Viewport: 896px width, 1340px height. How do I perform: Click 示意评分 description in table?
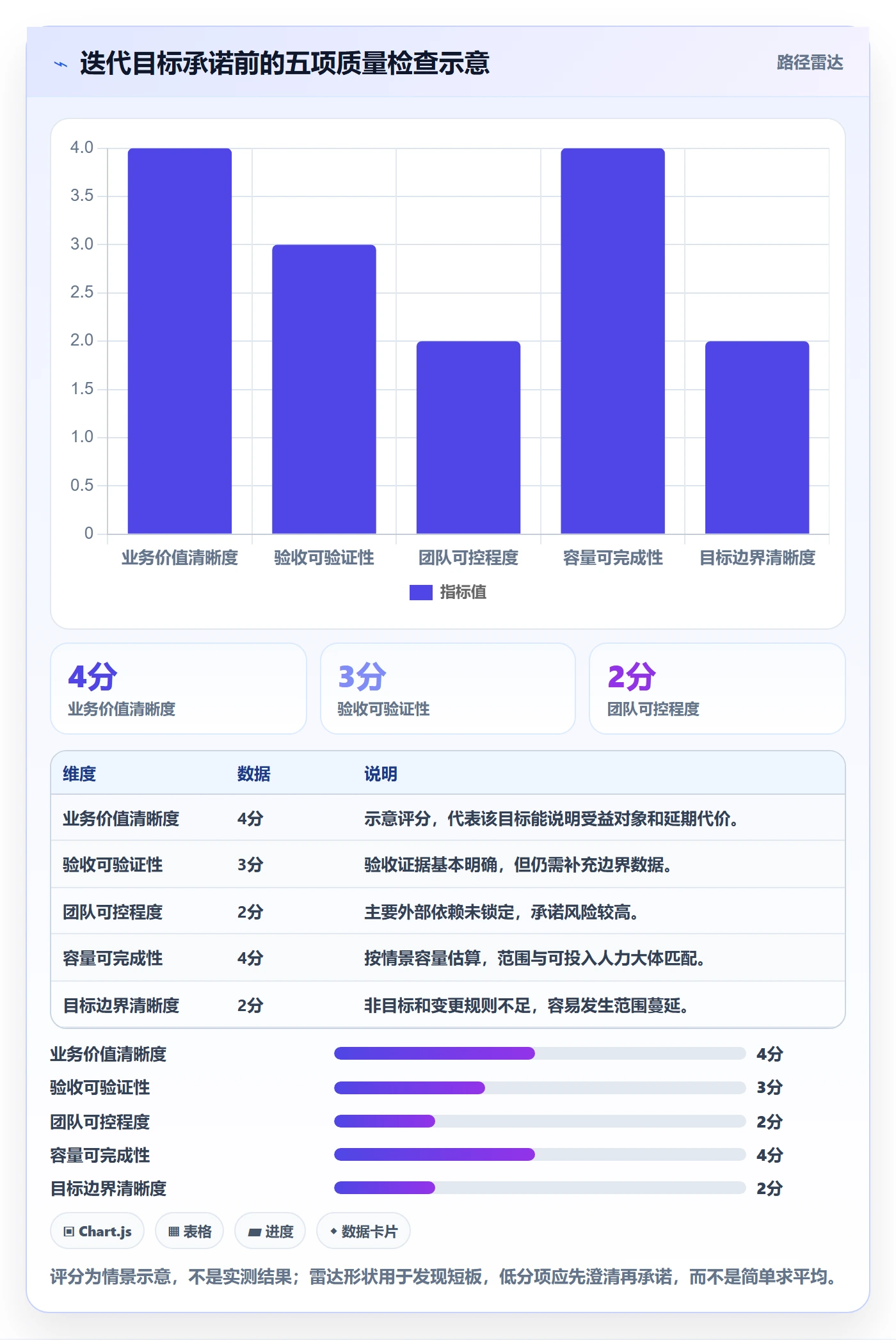point(551,818)
